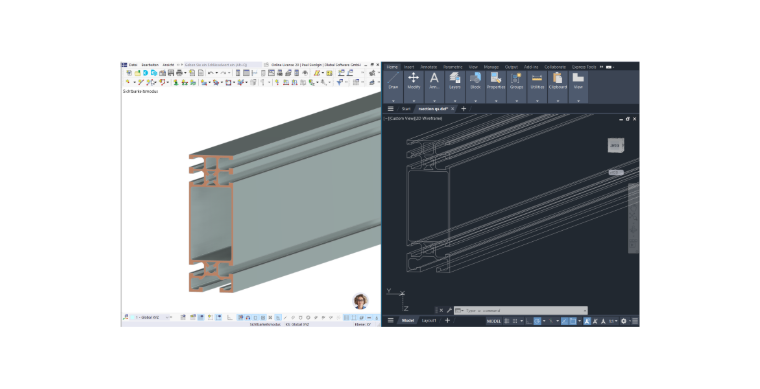The image size is (760, 389).
Task: Switch to the Insert ribbon tab
Action: point(409,67)
